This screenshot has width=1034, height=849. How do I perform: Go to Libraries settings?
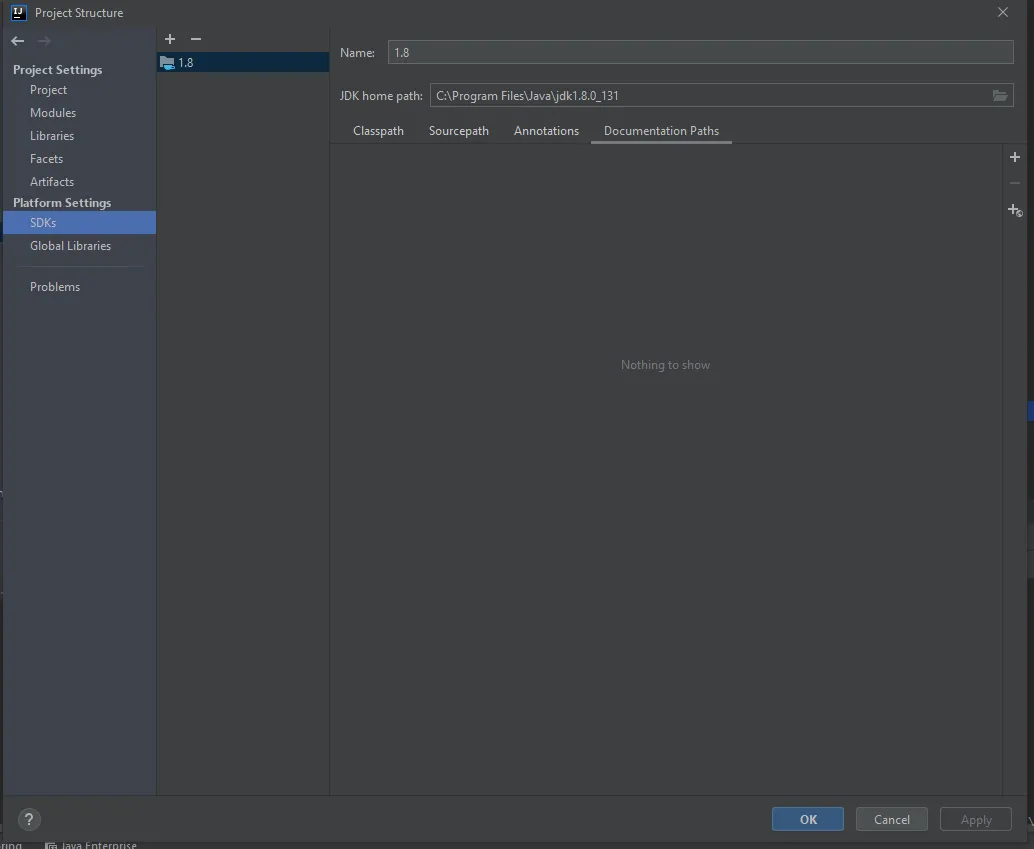tap(52, 136)
